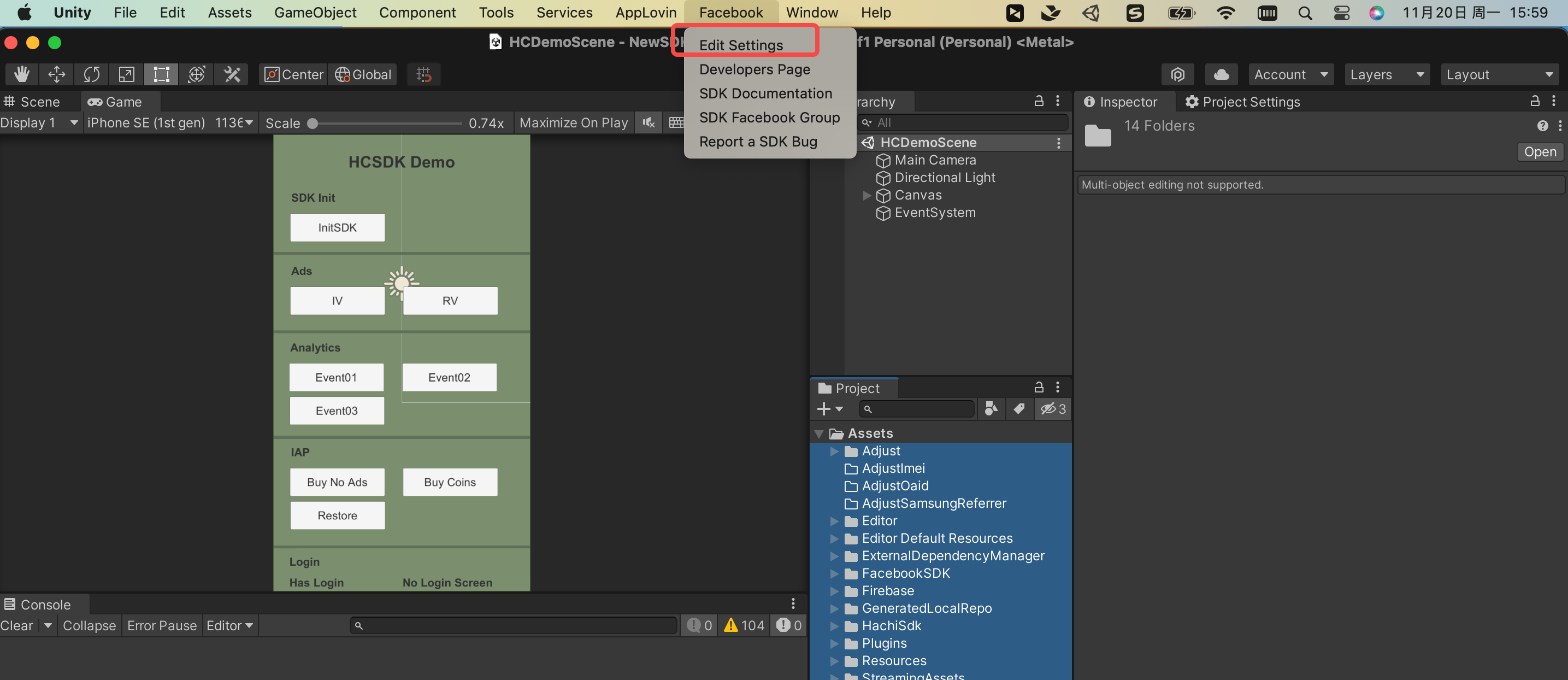Open the Account dropdown
1568x680 pixels.
pos(1290,74)
